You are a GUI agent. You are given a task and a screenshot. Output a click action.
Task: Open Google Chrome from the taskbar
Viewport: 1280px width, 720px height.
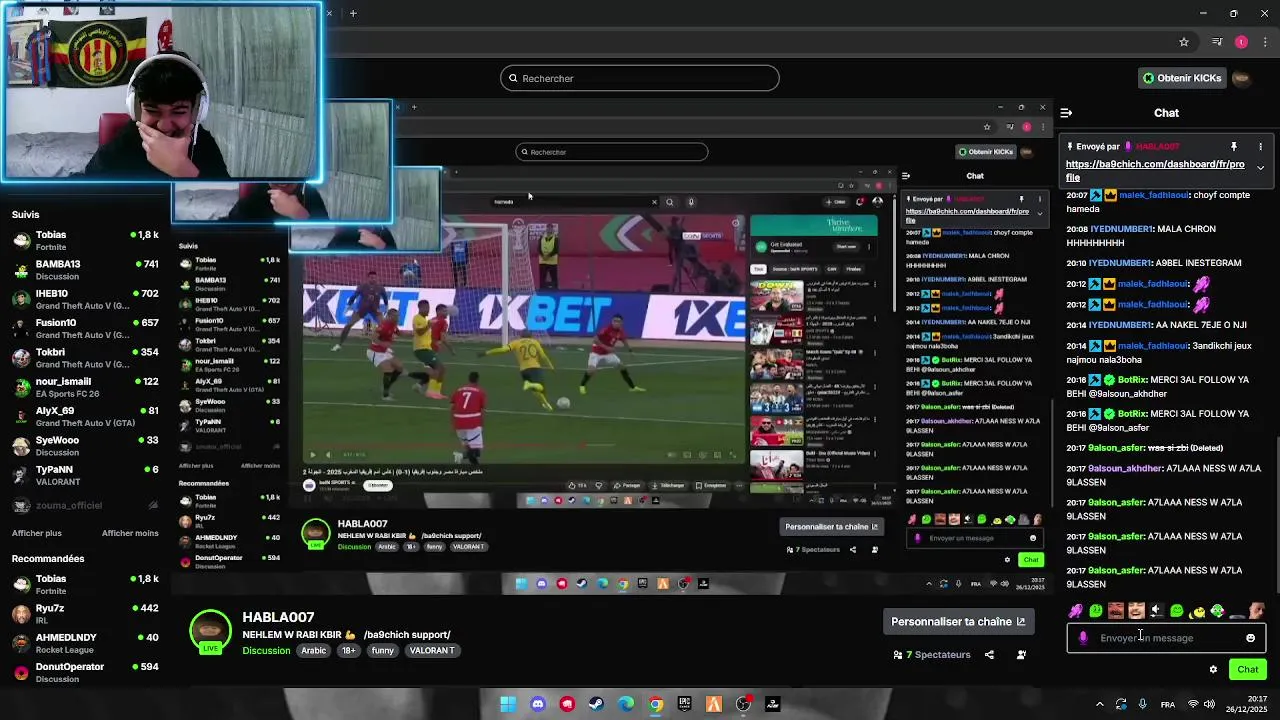coord(655,704)
